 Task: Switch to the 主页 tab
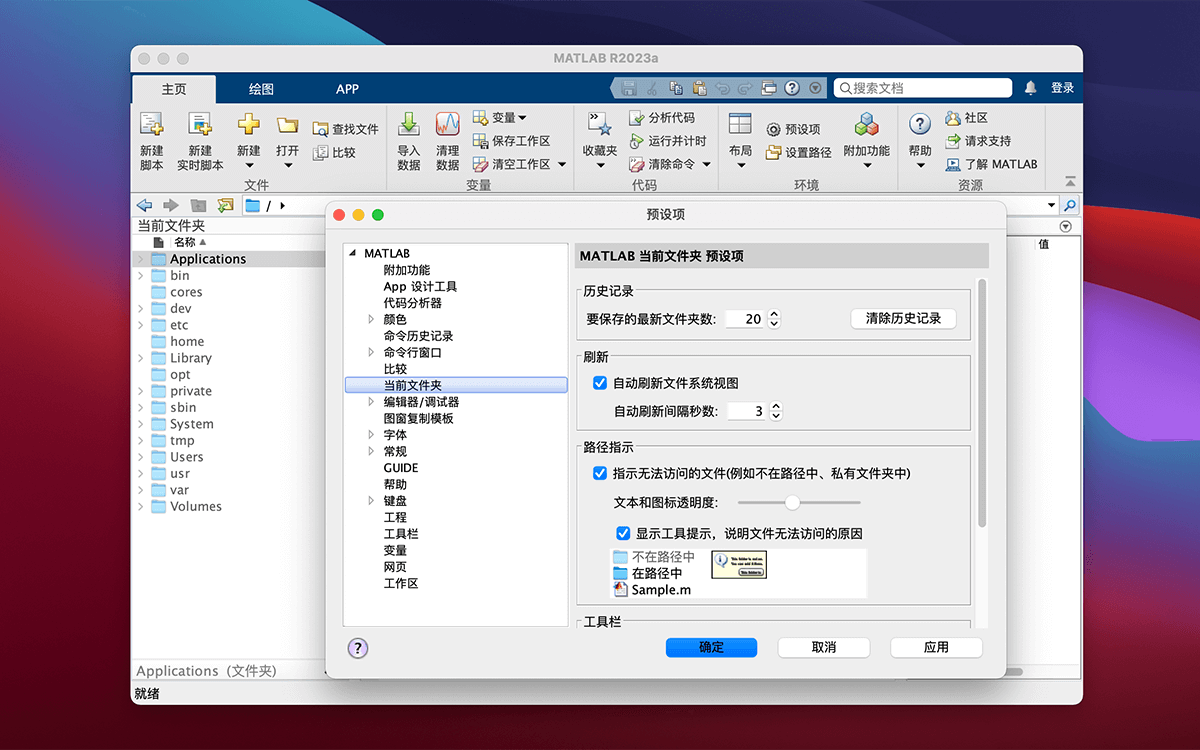click(x=174, y=88)
